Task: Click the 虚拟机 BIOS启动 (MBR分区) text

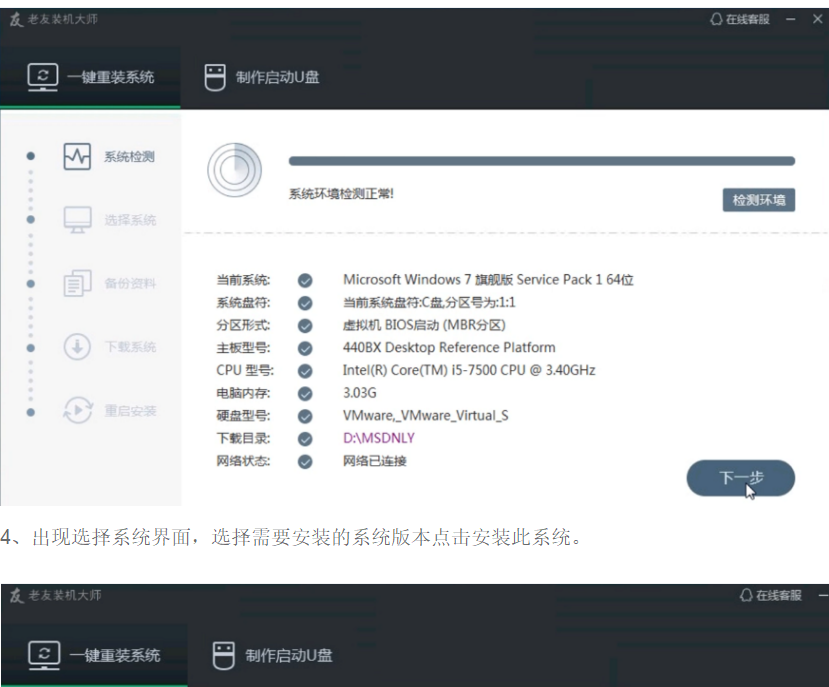Action: click(424, 325)
